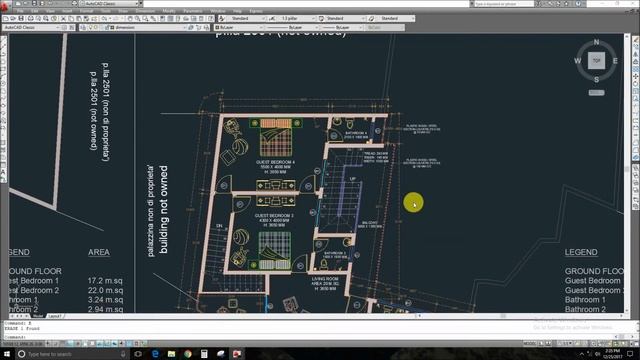This screenshot has width=640, height=360.
Task: Click E on the ViewCube compass
Action: click(615, 61)
